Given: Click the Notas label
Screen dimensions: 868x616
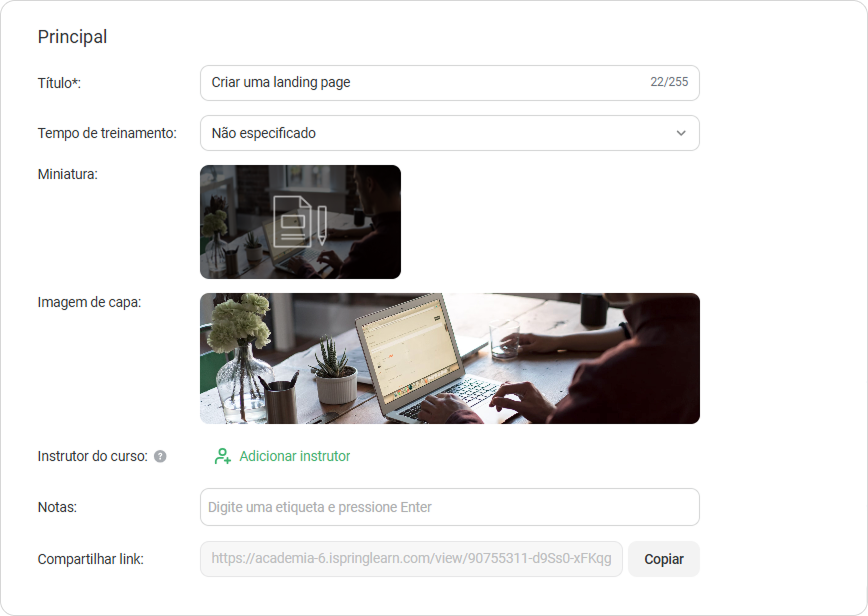Looking at the screenshot, I should coord(57,507).
